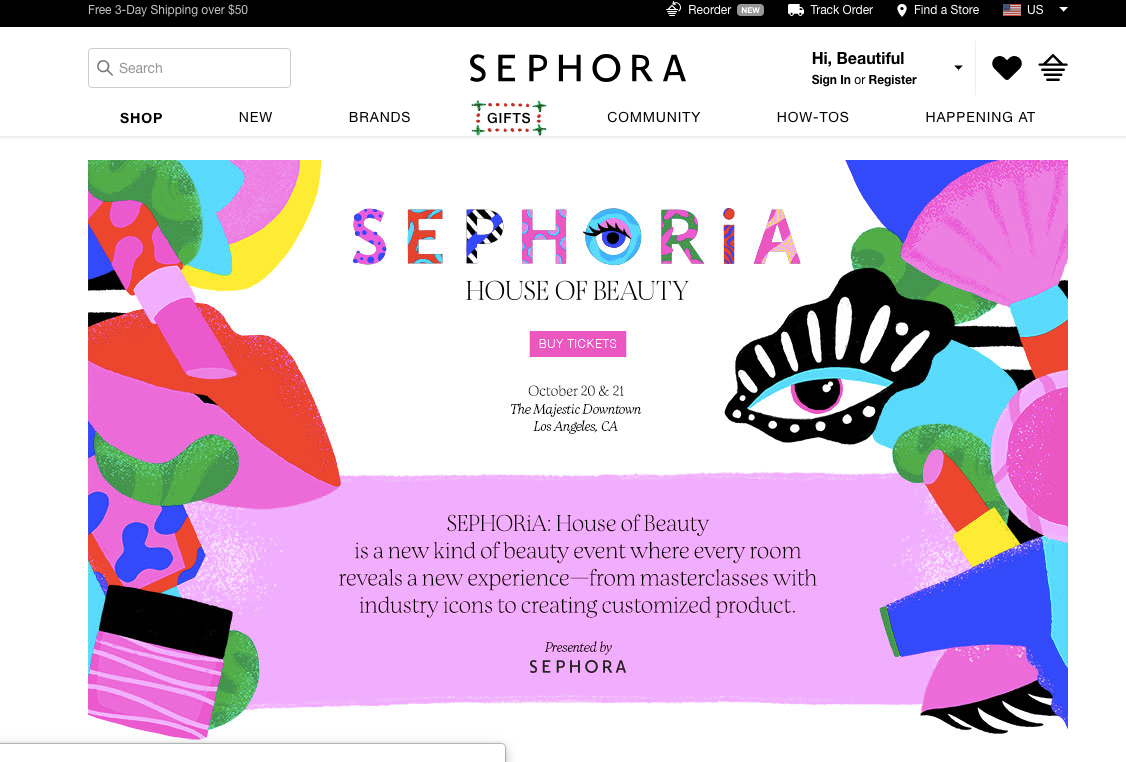Click the Loves heart icon
Viewport: 1126px width, 762px height.
tap(1006, 68)
